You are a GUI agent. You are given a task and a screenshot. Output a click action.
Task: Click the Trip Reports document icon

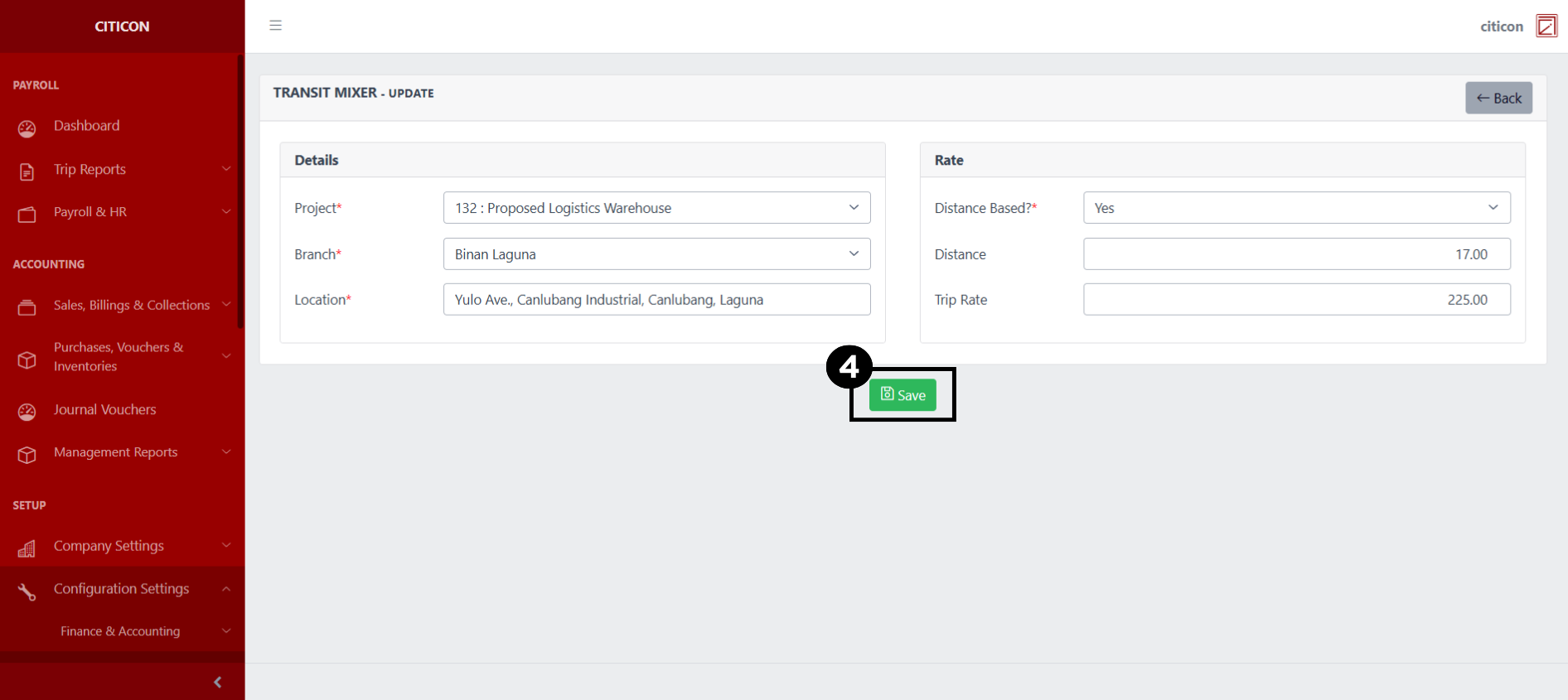[x=27, y=171]
